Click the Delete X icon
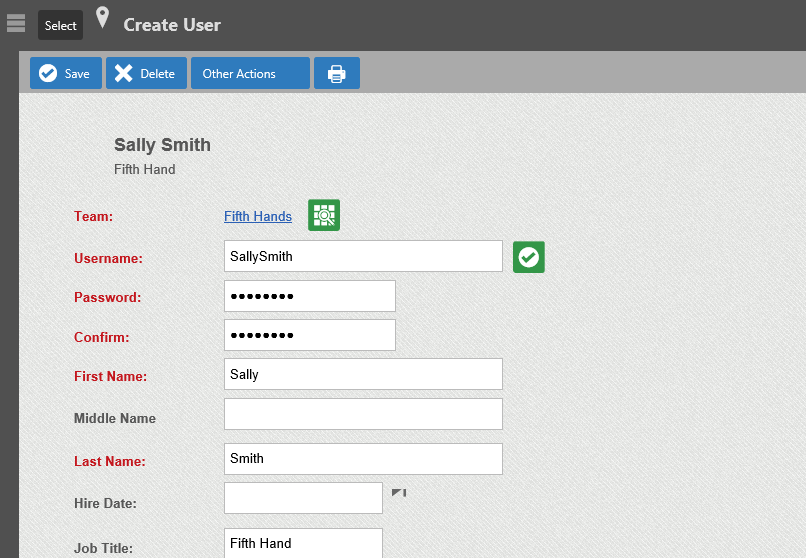This screenshot has width=806, height=558. pyautogui.click(x=123, y=73)
